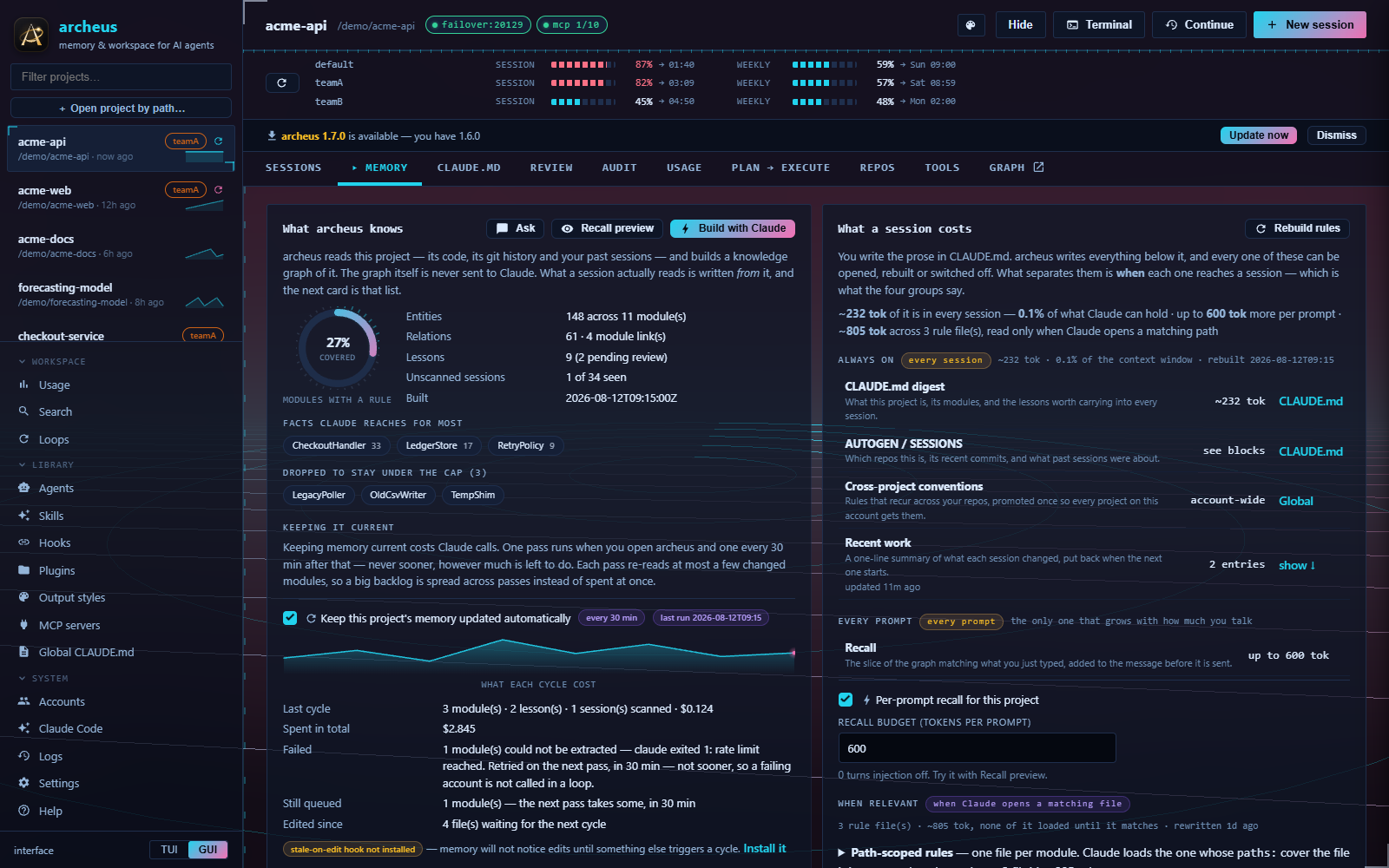Open Logs via its history icon
The image size is (1389, 868).
coord(23,756)
